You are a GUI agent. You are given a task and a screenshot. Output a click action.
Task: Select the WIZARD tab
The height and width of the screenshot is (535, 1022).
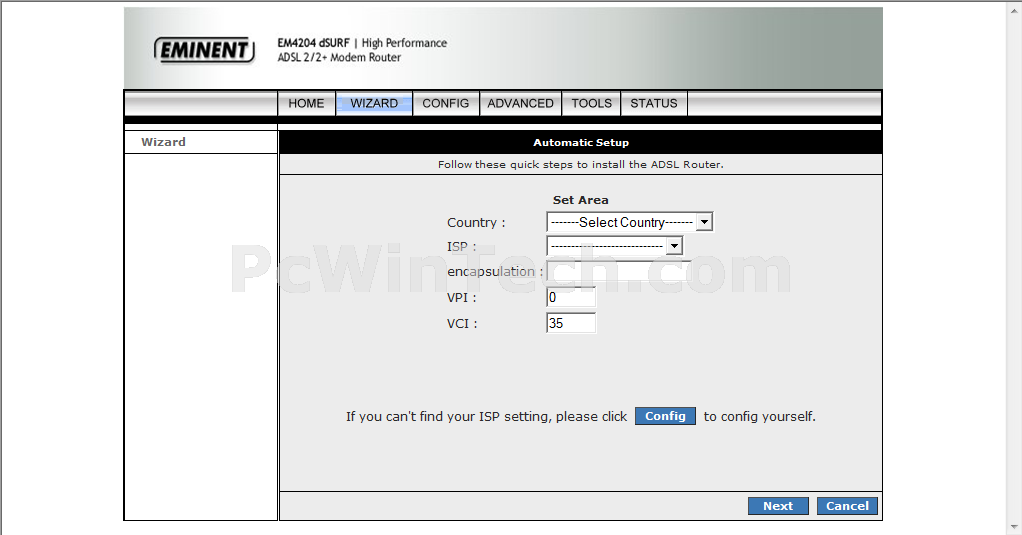pyautogui.click(x=374, y=104)
